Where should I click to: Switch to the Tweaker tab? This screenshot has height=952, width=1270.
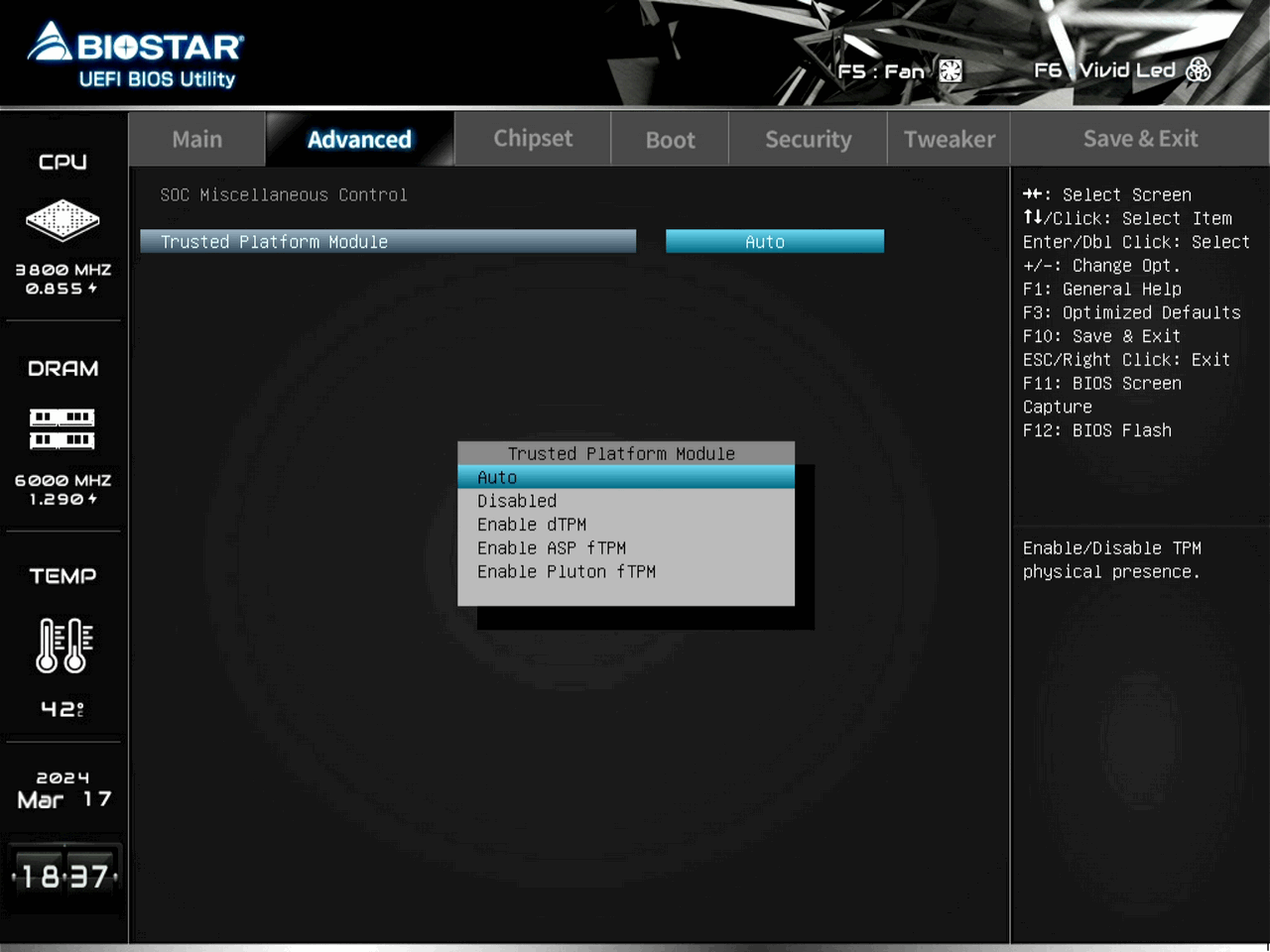tap(949, 139)
